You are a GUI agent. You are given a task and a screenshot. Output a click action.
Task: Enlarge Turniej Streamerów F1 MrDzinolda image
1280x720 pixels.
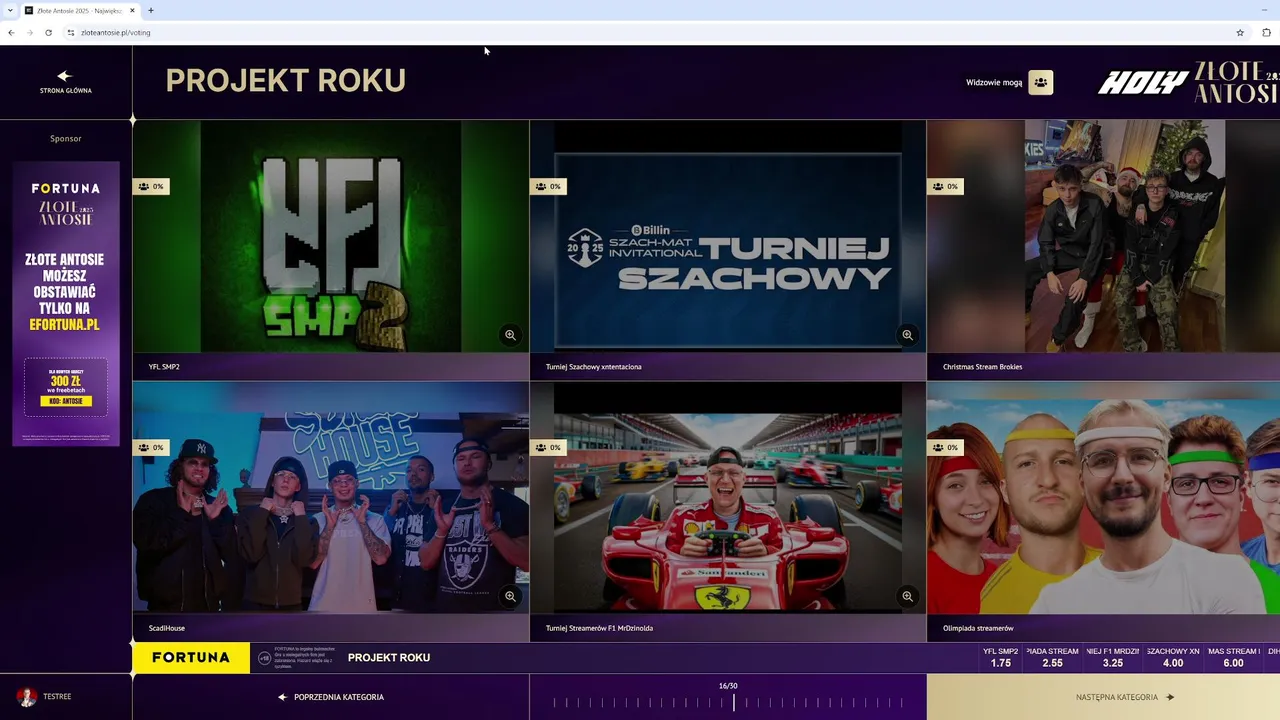pyautogui.click(x=907, y=596)
